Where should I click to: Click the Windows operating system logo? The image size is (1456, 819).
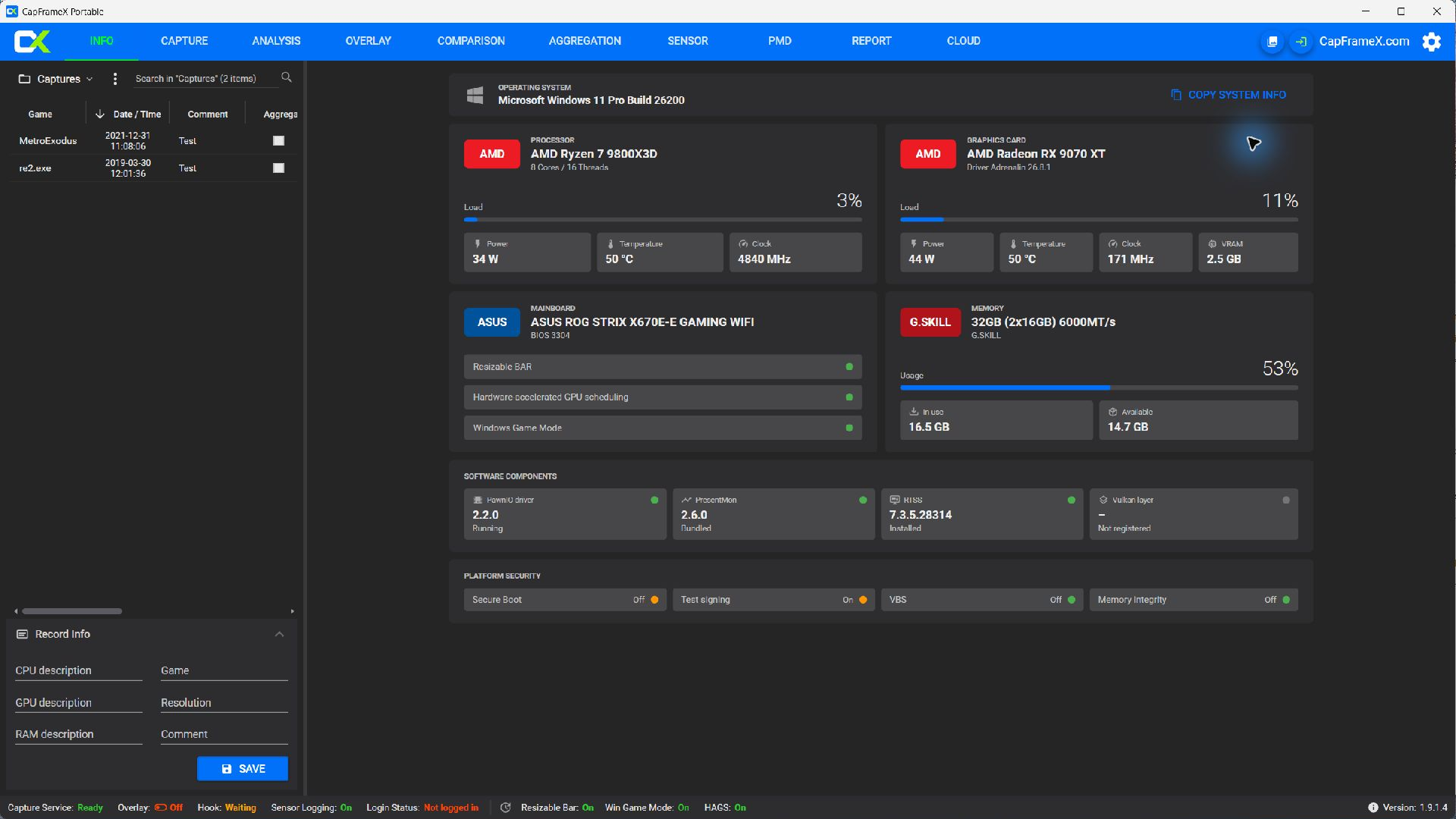point(475,95)
